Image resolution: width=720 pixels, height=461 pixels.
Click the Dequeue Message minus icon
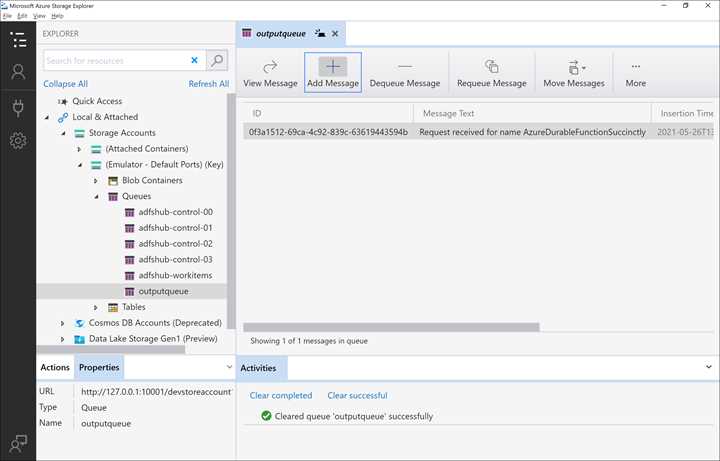pos(405,67)
